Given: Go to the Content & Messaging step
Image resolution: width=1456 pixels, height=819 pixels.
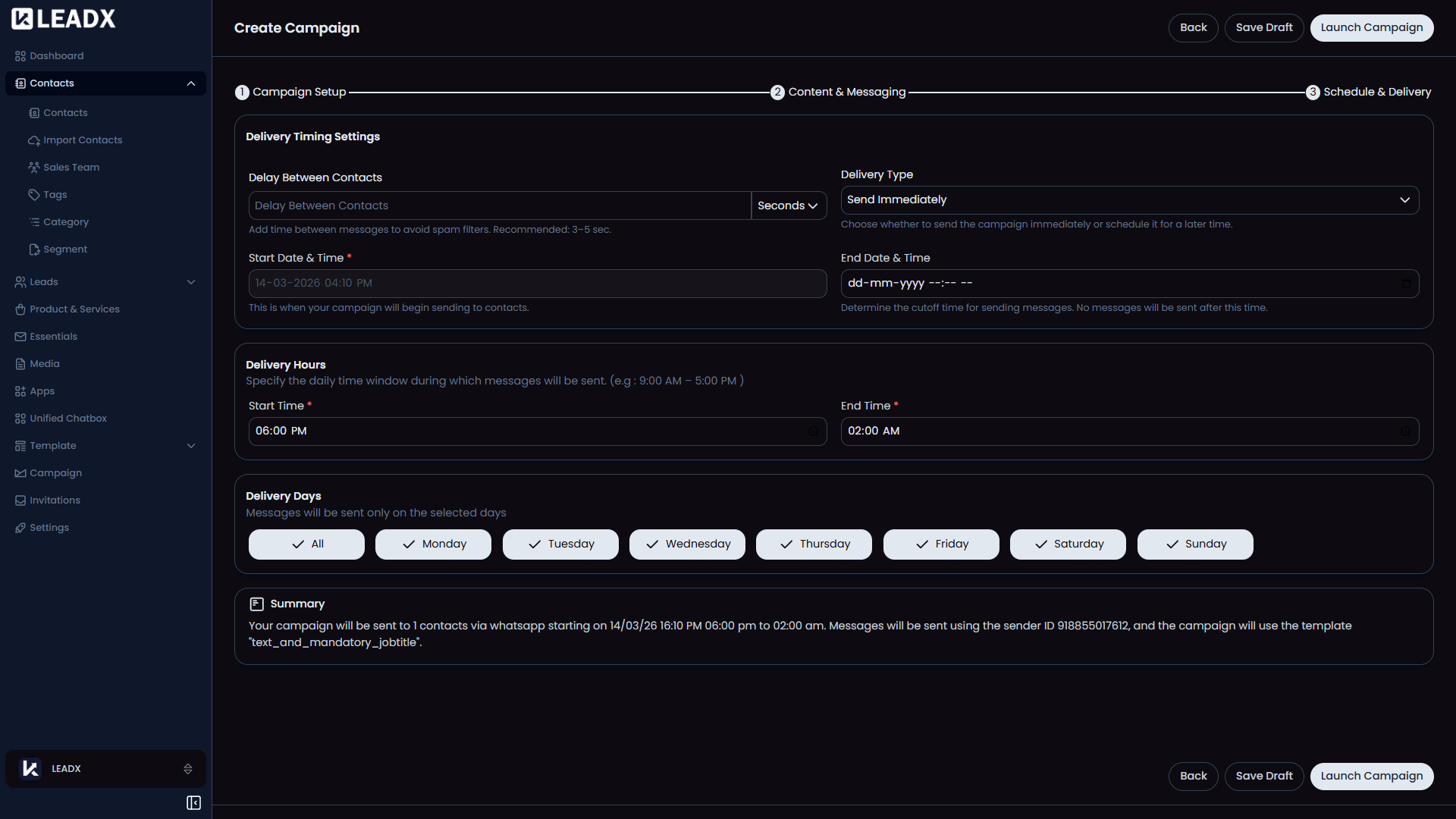Looking at the screenshot, I should 838,92.
